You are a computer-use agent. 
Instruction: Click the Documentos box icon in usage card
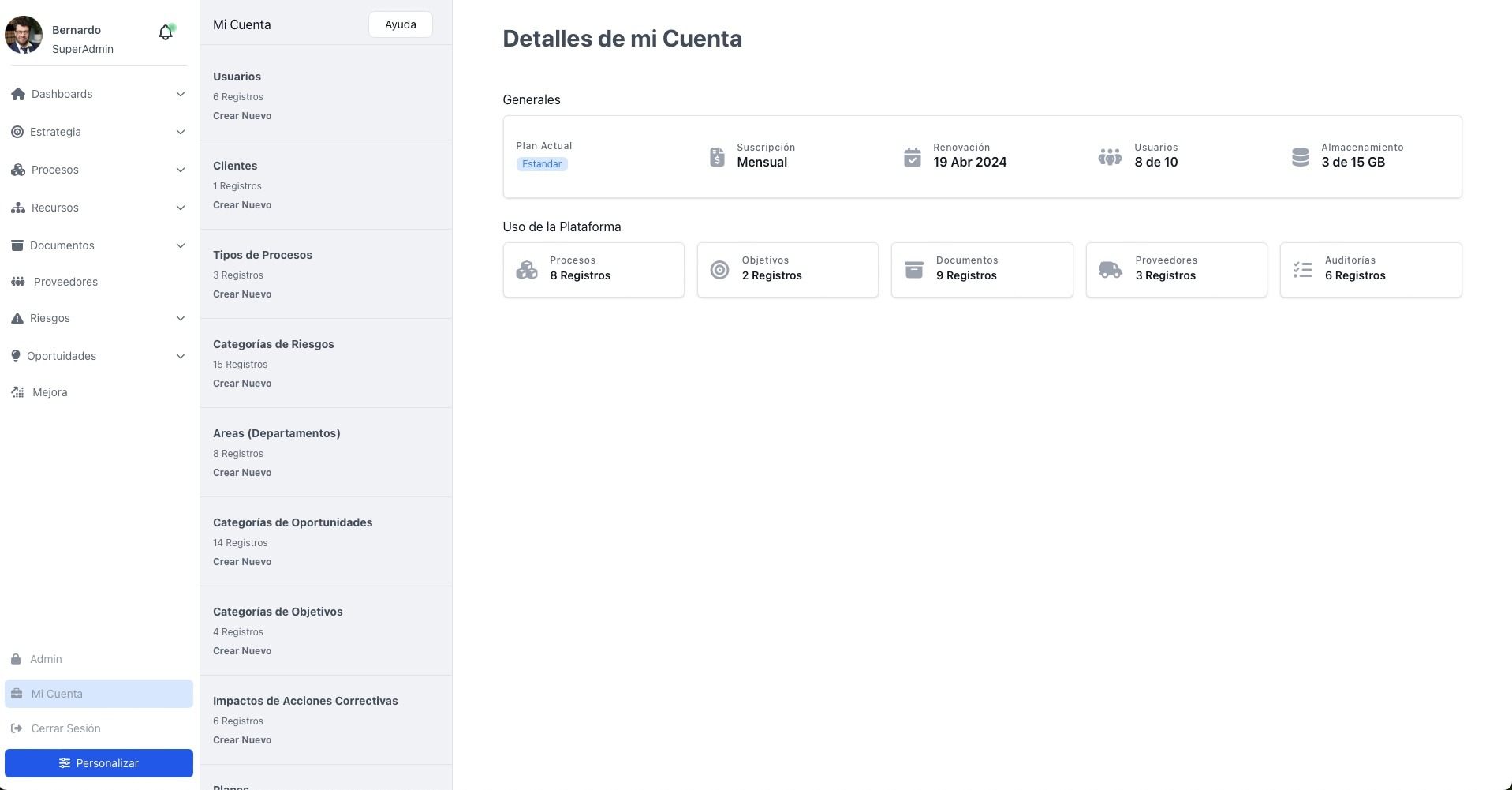913,270
